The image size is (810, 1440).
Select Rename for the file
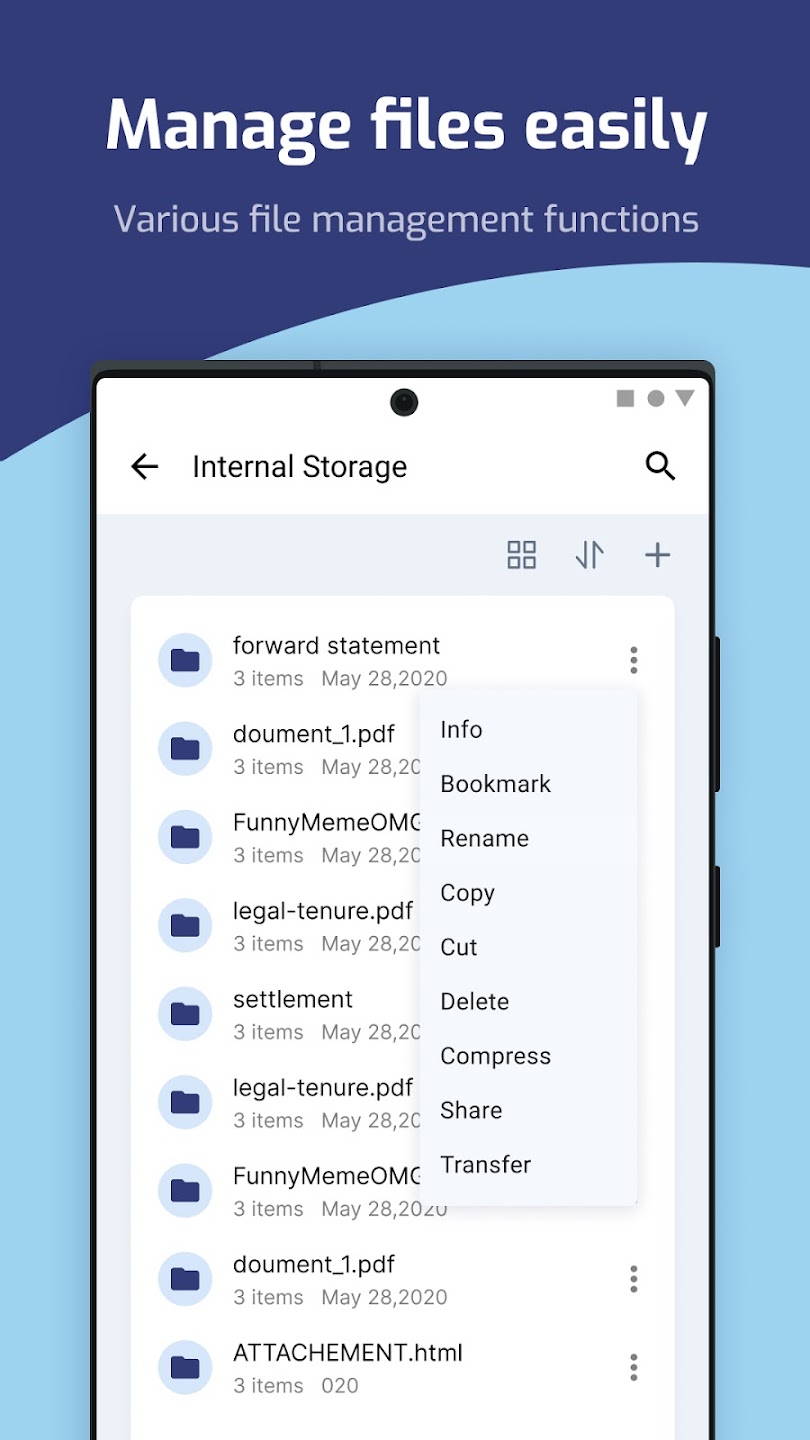click(x=485, y=838)
